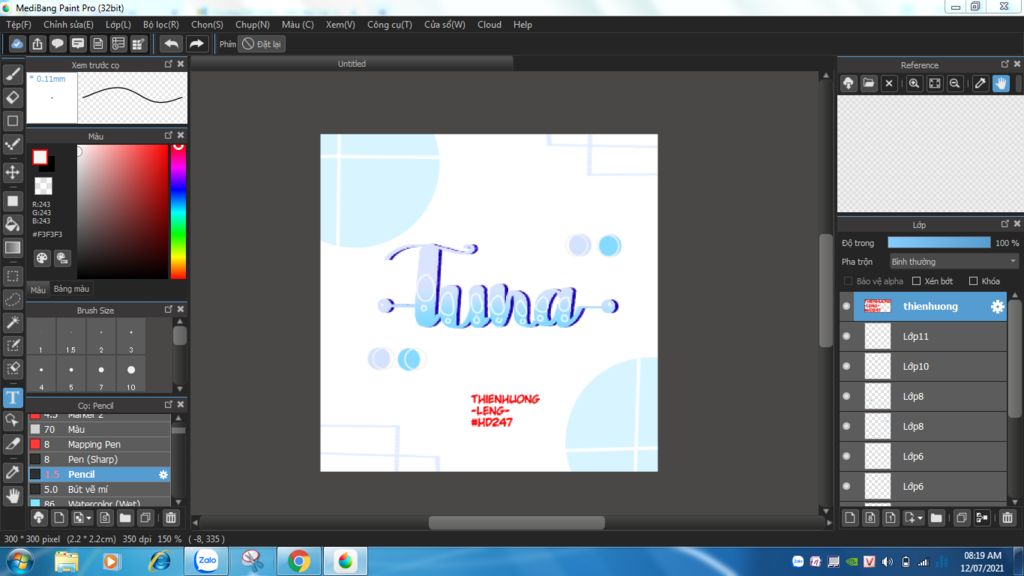This screenshot has height=576, width=1024.
Task: Click the canvas horizontal scrollbar
Action: coord(516,522)
